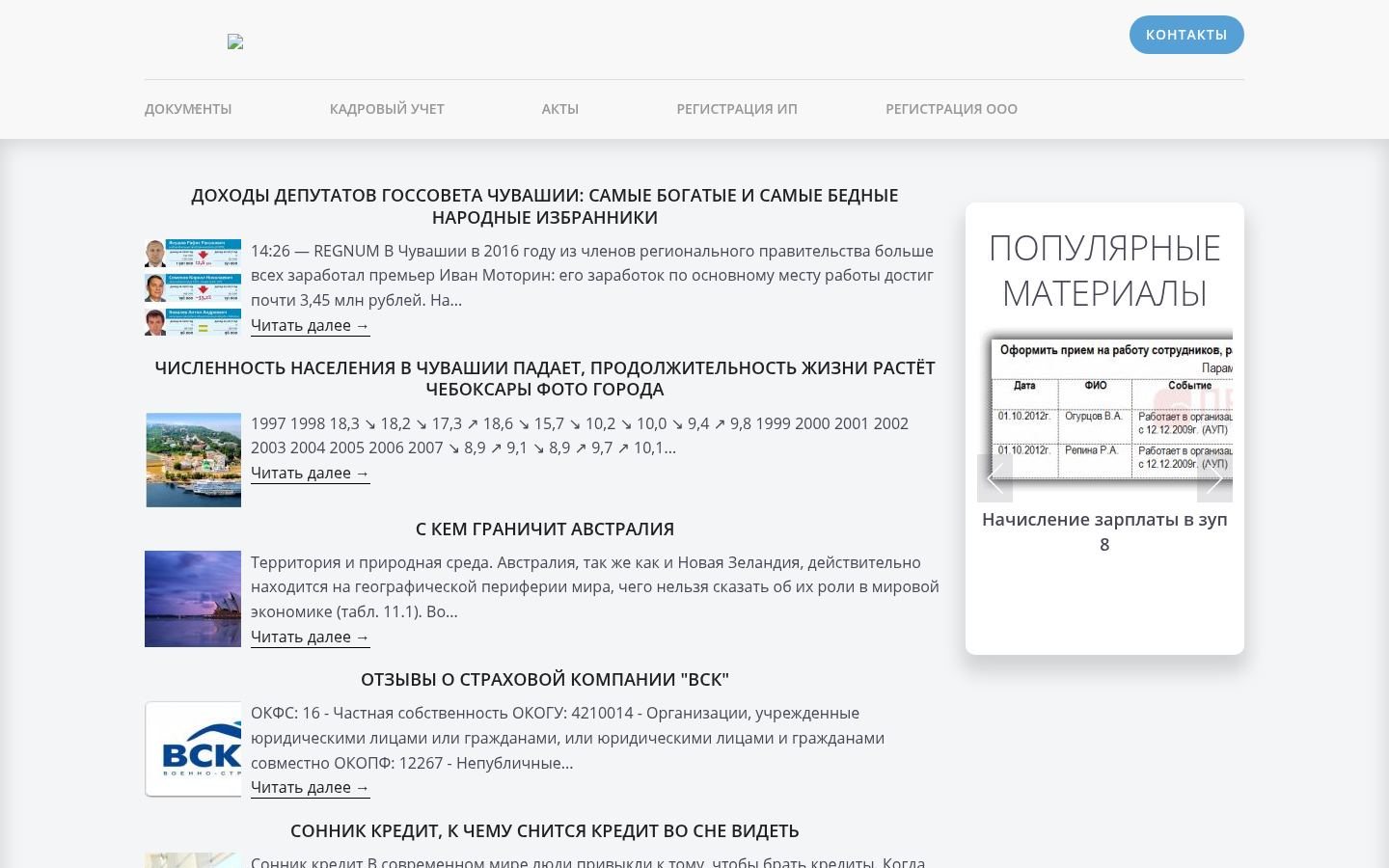Click Читать далее under the Чувашия population article
Viewport: 1389px width, 868px height.
click(x=310, y=474)
